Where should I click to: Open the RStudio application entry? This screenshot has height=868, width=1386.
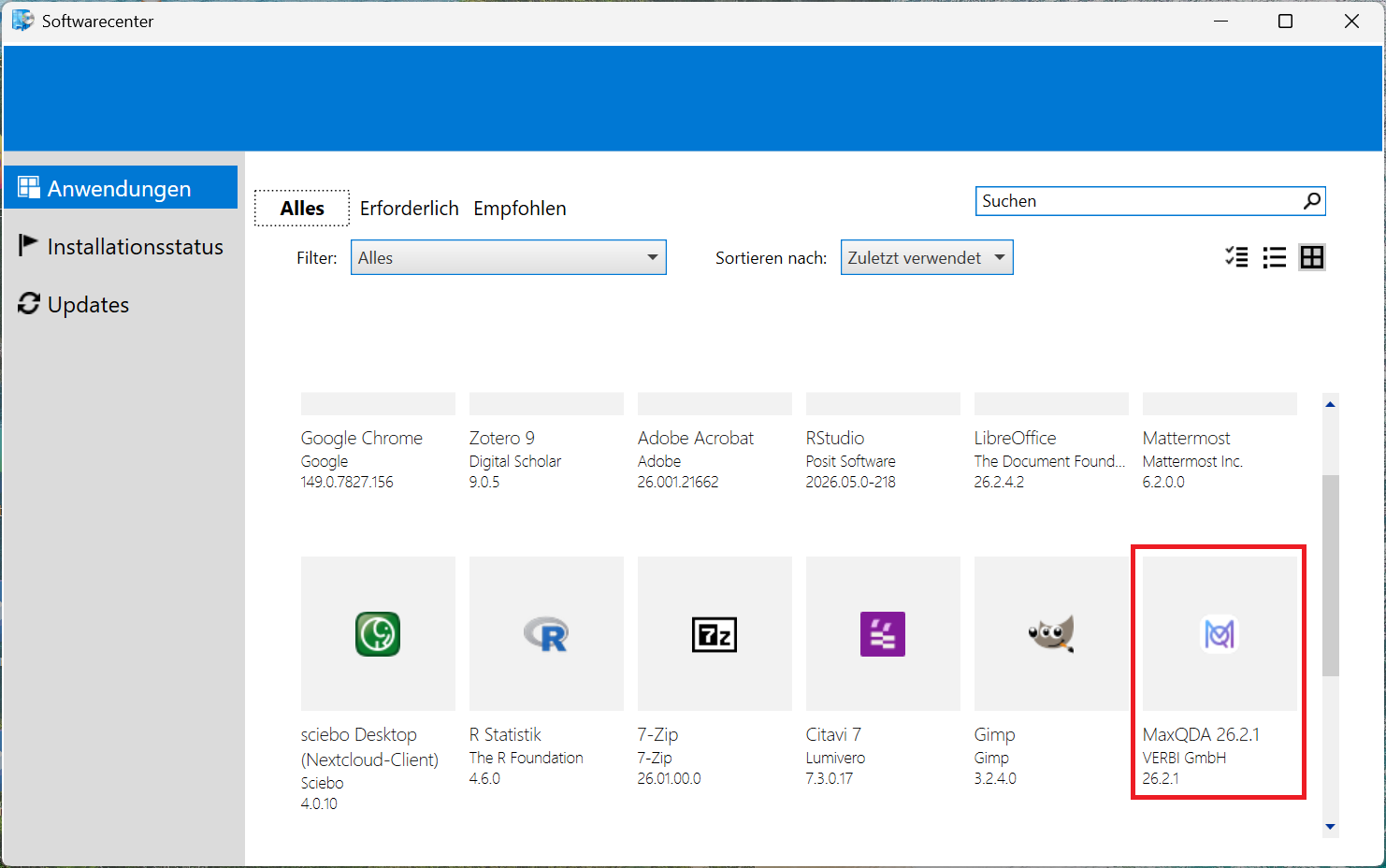[883, 440]
